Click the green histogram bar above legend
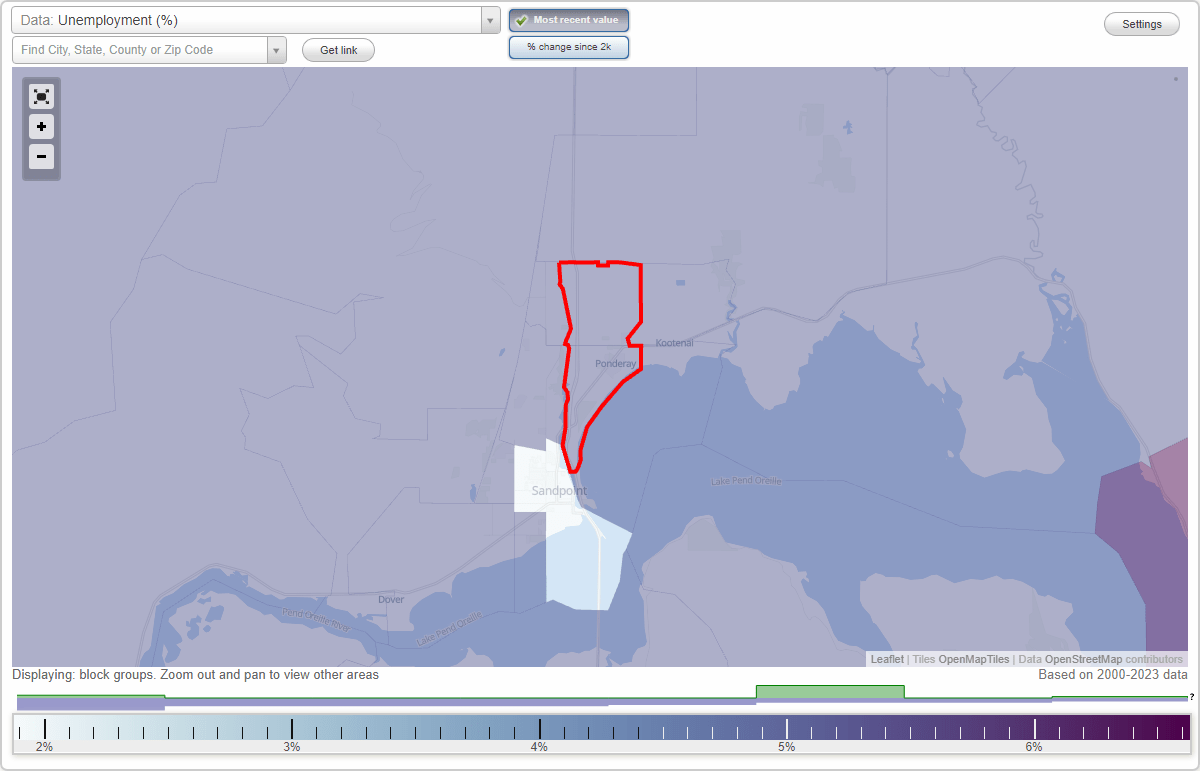 coord(830,692)
